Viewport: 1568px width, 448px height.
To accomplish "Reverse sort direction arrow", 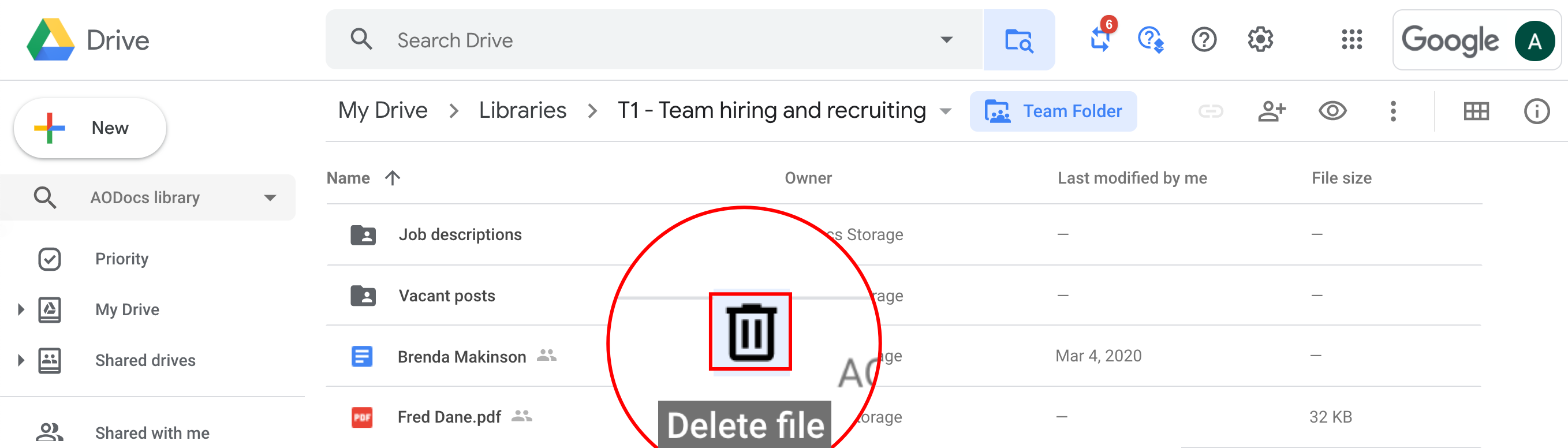I will (393, 178).
